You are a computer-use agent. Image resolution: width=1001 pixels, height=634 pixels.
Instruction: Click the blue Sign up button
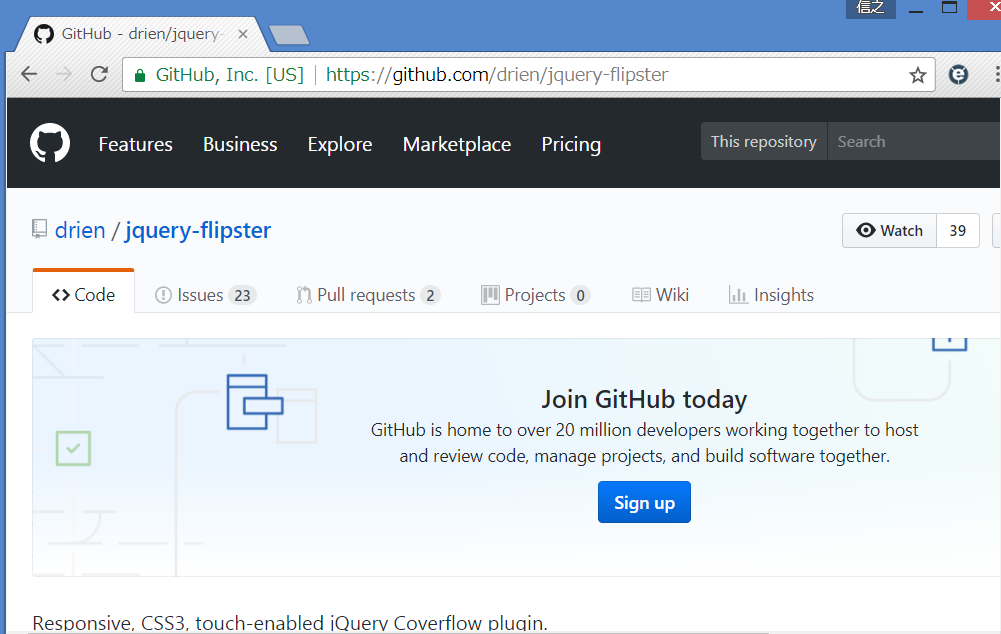[644, 502]
